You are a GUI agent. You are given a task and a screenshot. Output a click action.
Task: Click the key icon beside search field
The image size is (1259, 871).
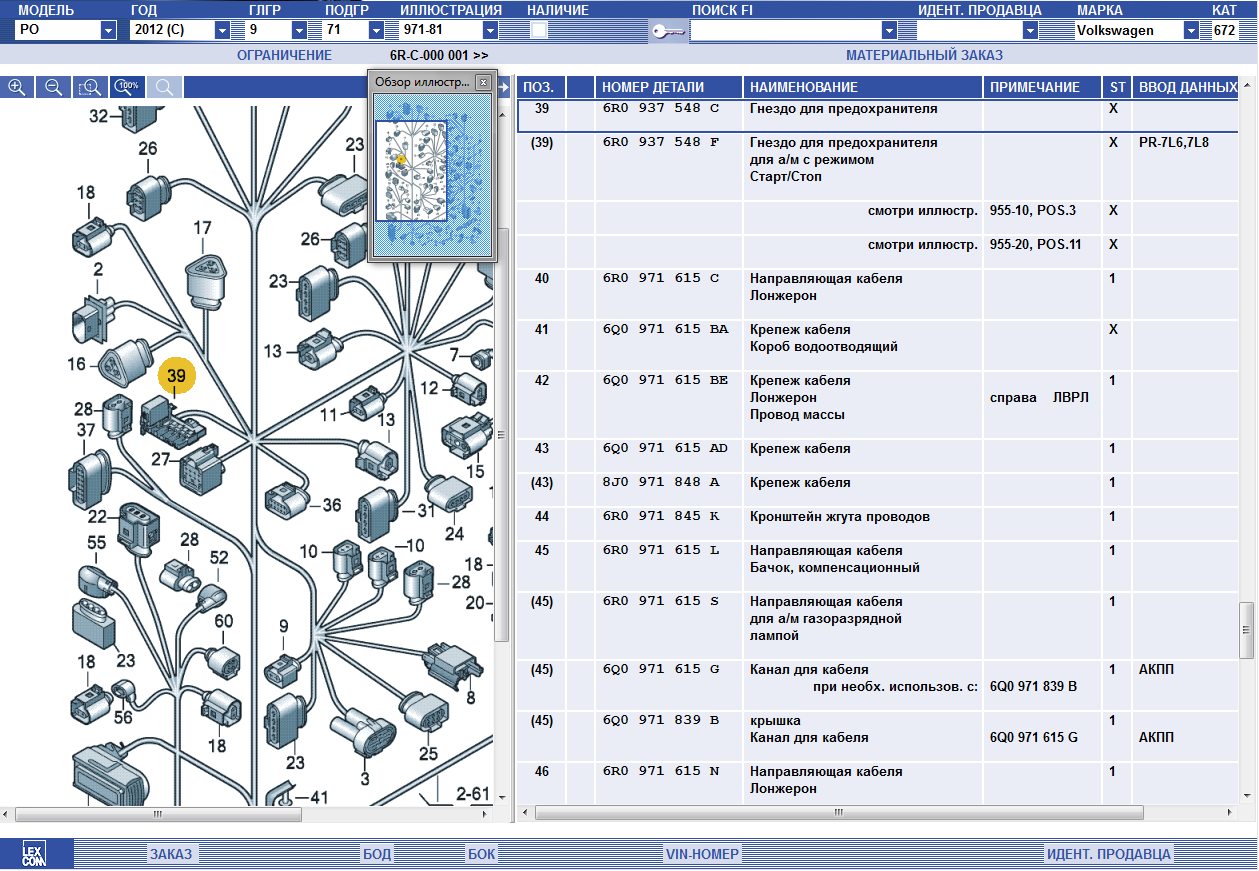point(667,31)
